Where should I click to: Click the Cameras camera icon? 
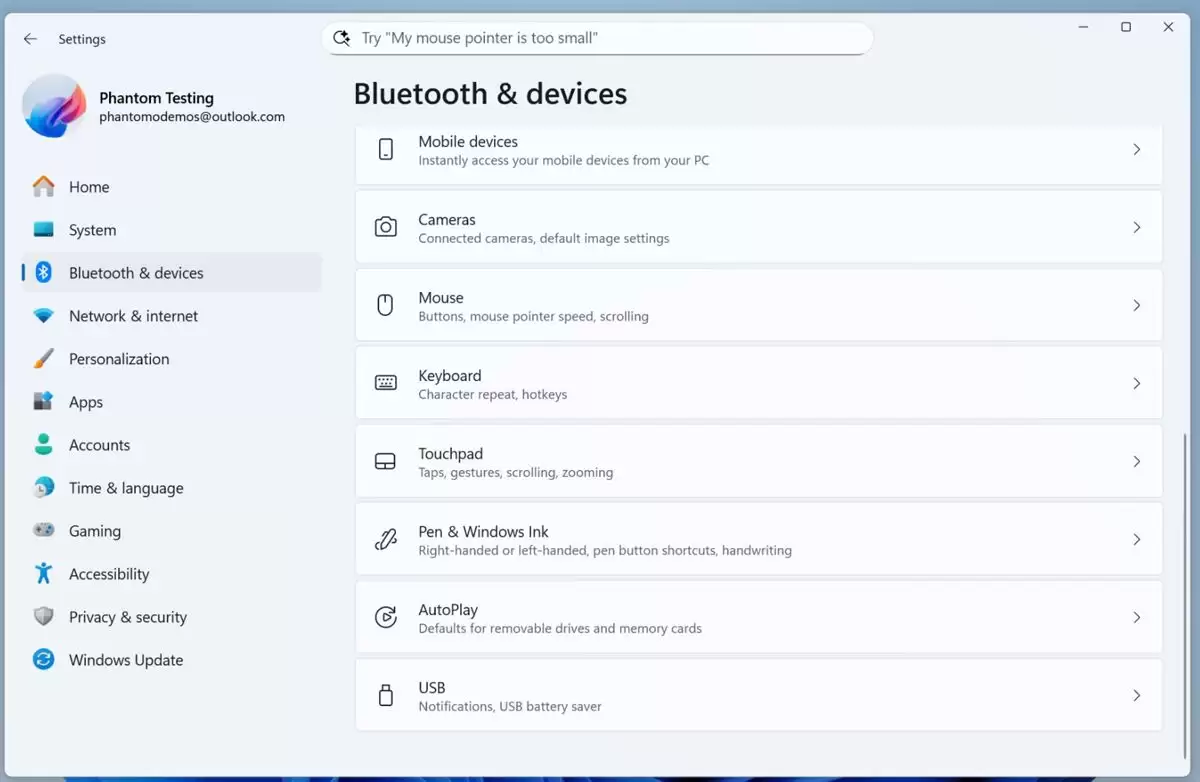click(x=385, y=227)
